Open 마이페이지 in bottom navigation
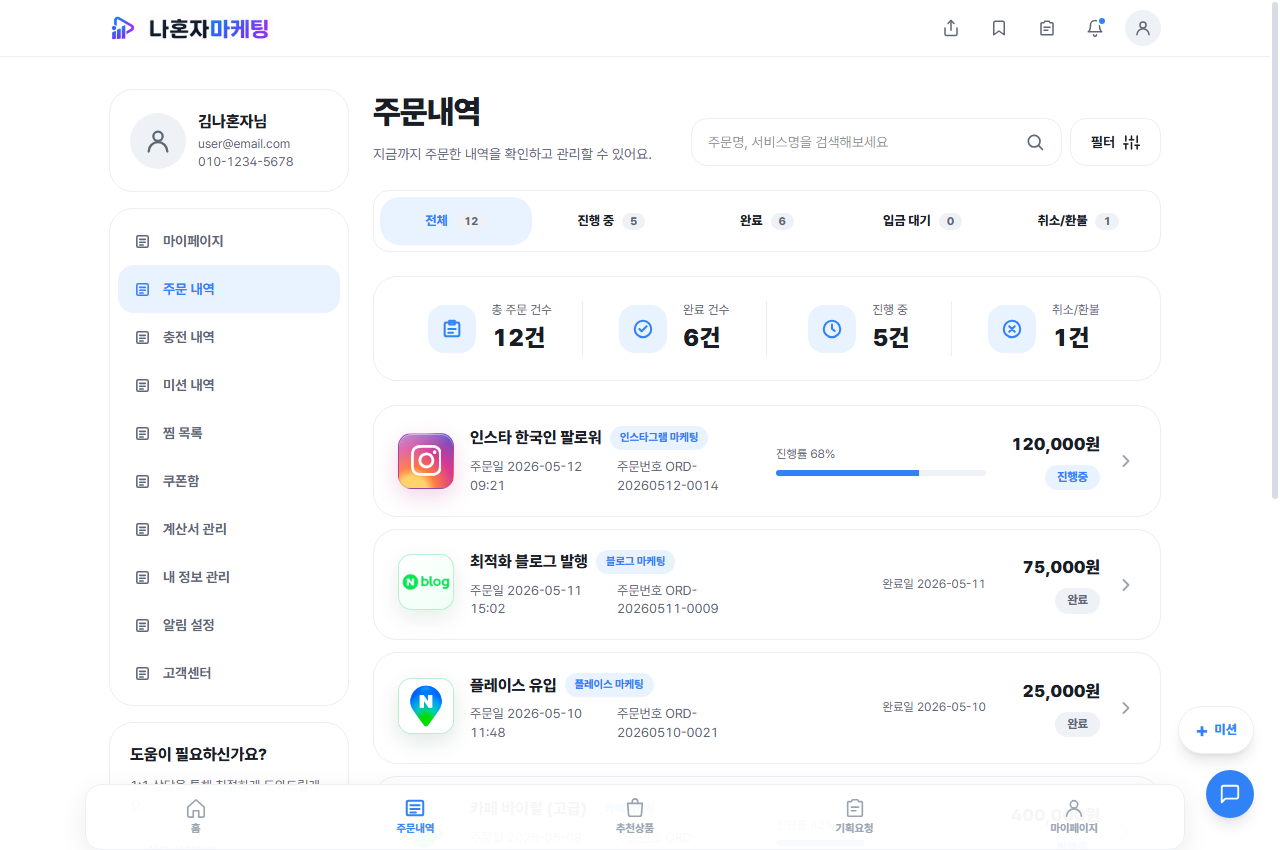Image resolution: width=1280 pixels, height=850 pixels. 1074,816
